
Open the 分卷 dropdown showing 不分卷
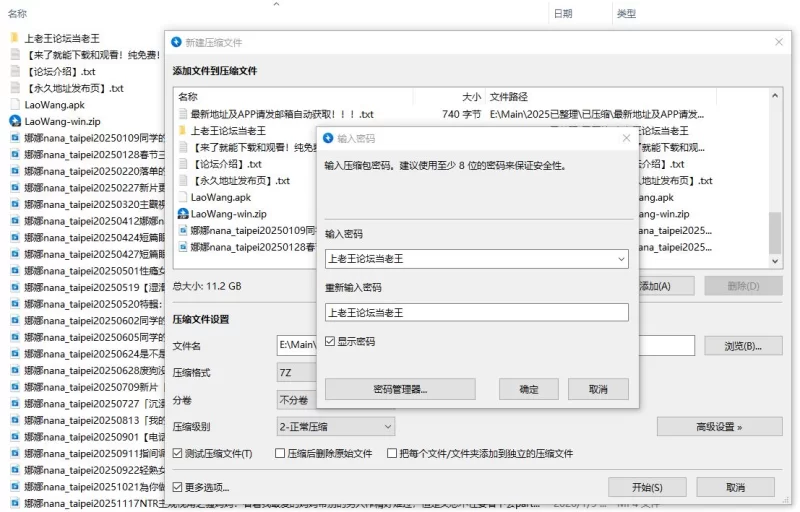(297, 400)
